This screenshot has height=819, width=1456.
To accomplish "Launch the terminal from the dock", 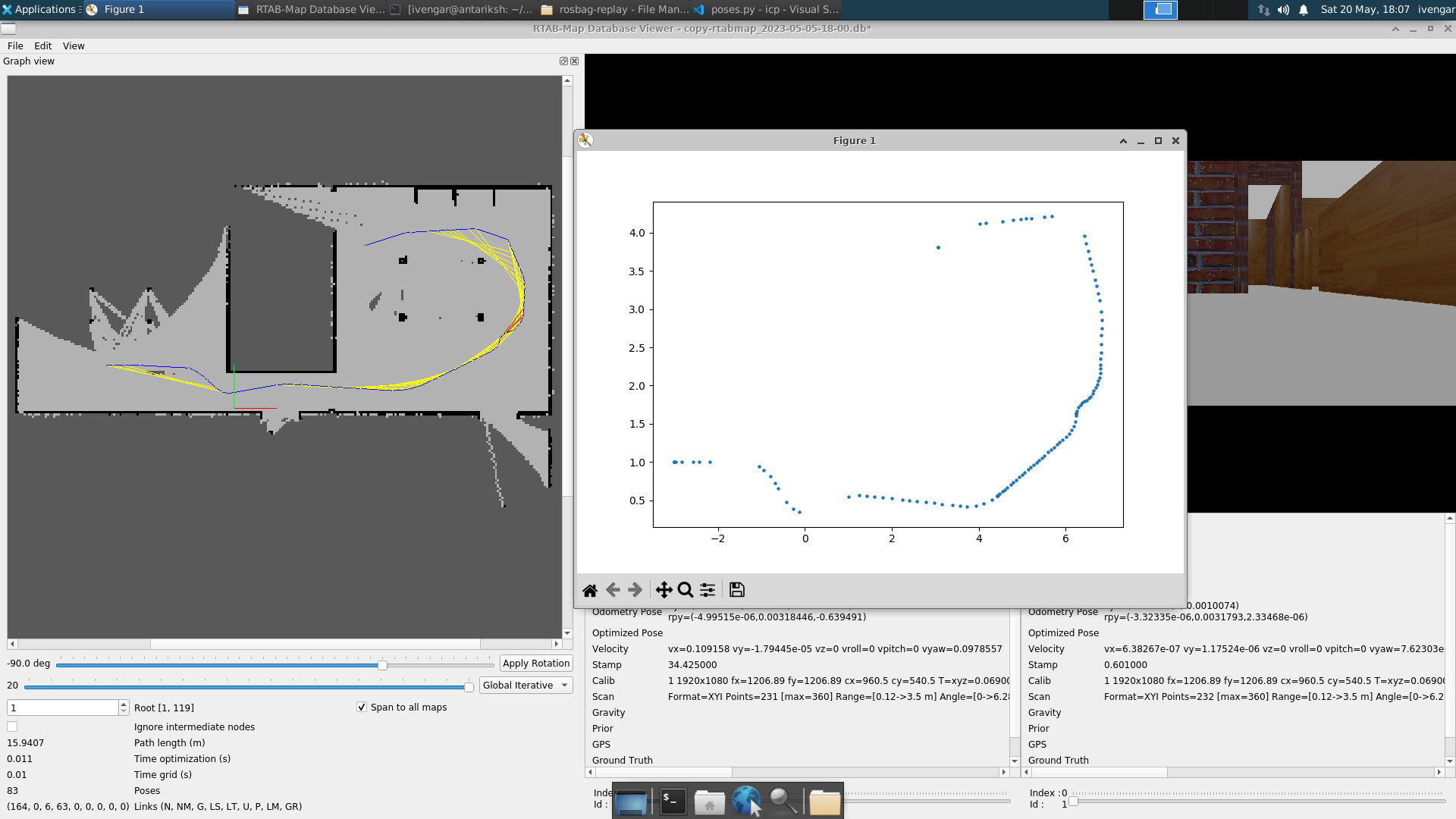I will click(x=672, y=801).
